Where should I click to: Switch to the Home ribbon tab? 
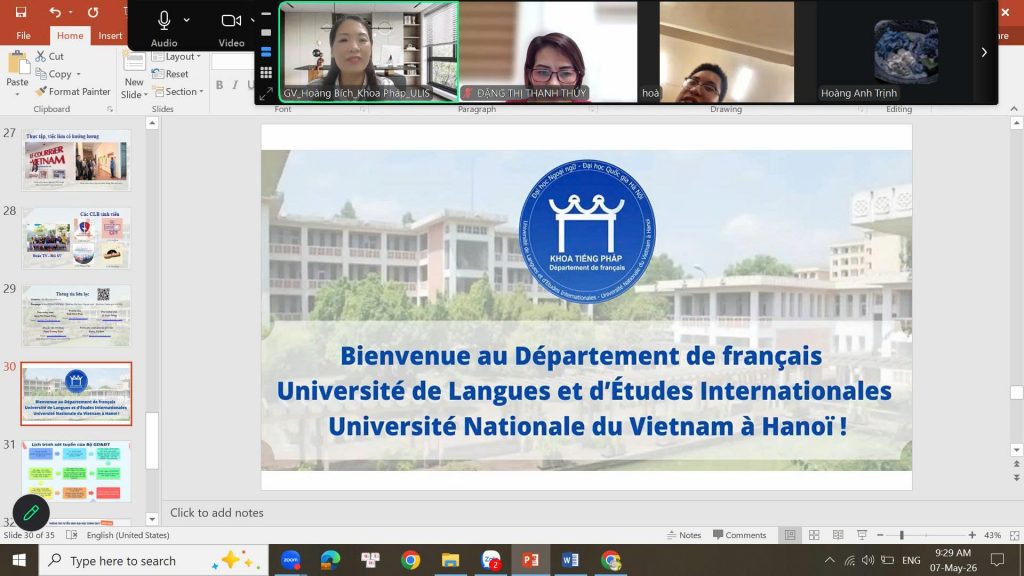tap(70, 35)
